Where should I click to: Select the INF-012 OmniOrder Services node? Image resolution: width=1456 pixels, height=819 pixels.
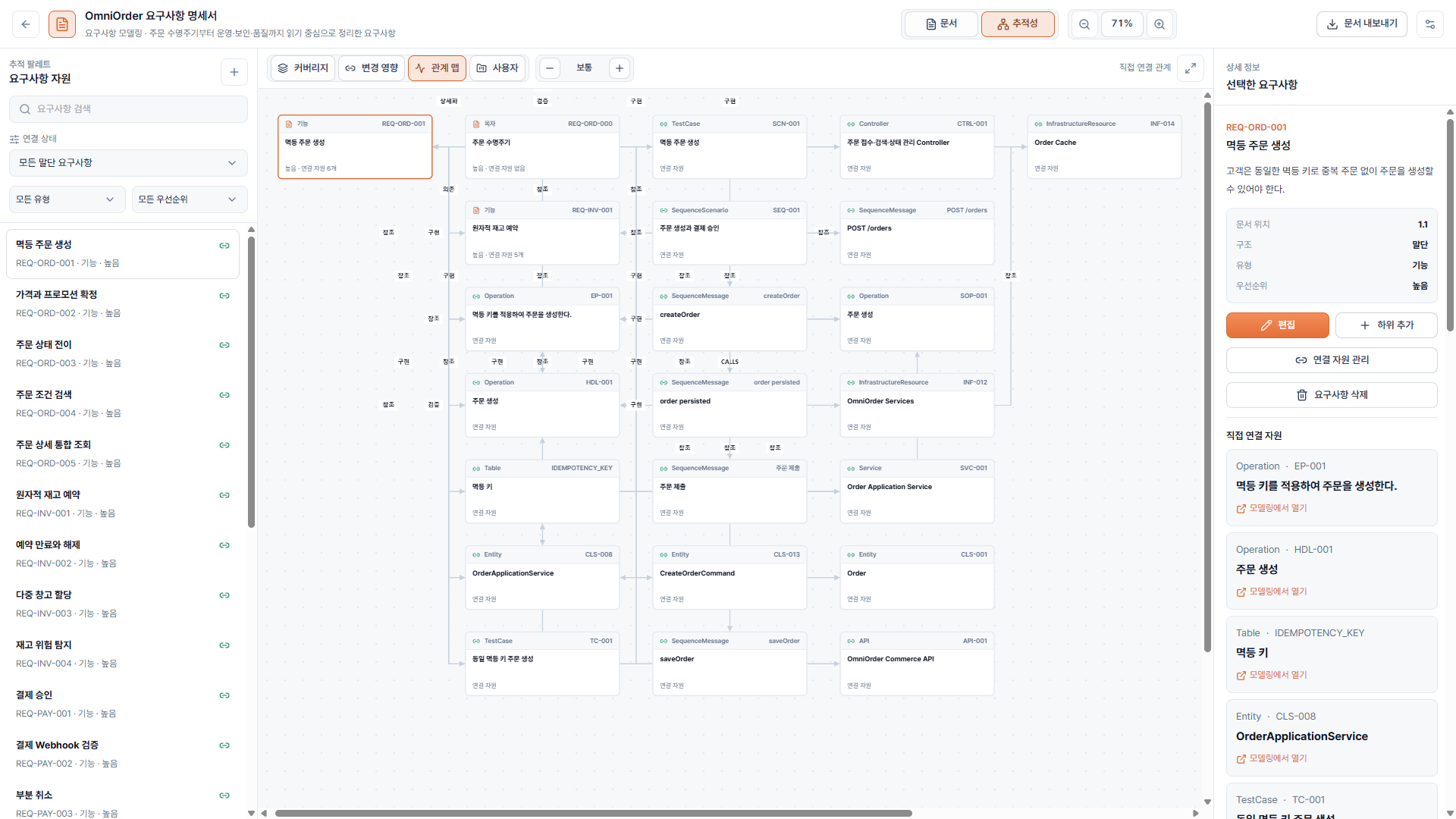[917, 406]
